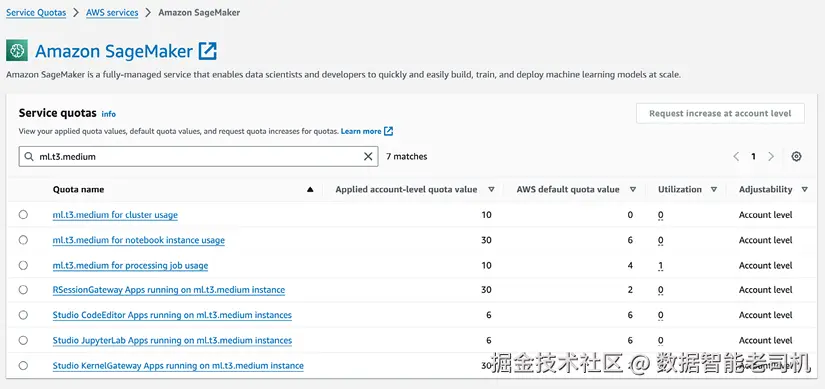The image size is (825, 389).
Task: Select radio for Studio KernelGateway Apps row
Action: [23, 365]
